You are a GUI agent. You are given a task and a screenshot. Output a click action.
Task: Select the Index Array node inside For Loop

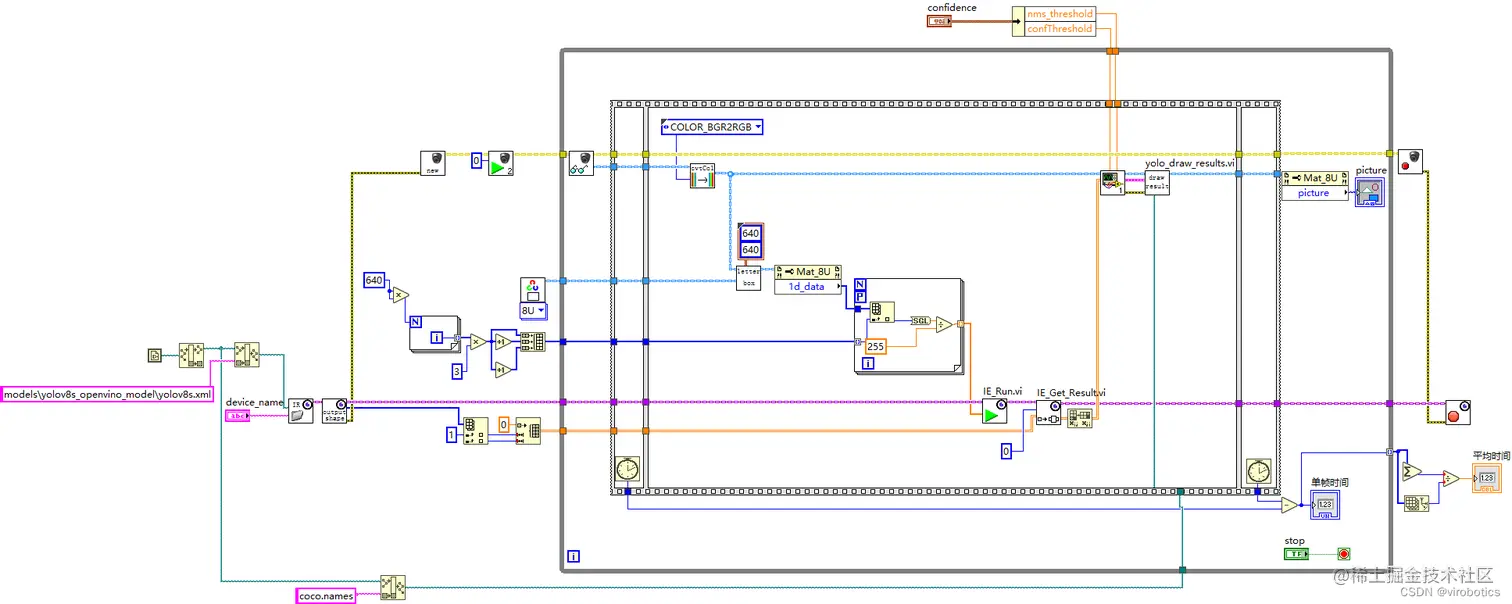click(x=882, y=312)
